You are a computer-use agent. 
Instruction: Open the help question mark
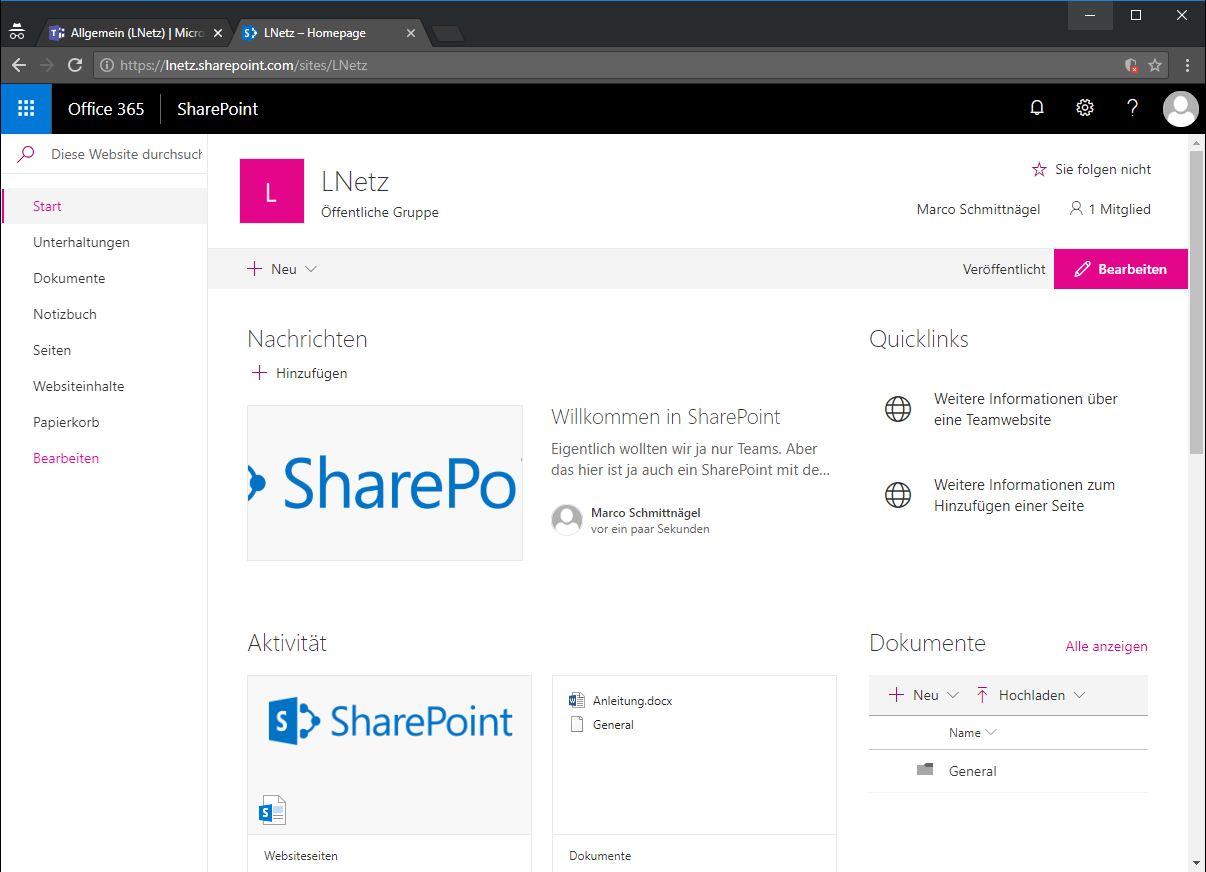pos(1132,108)
